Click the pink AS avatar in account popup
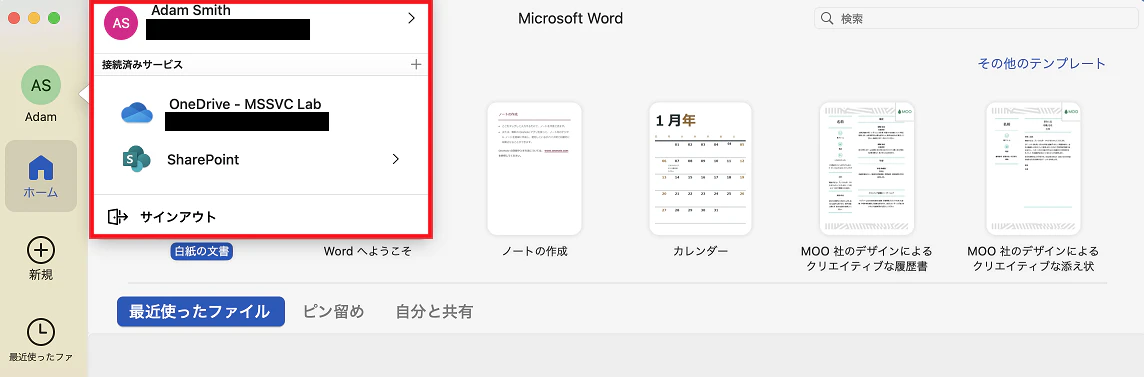The width and height of the screenshot is (1144, 377). [121, 23]
